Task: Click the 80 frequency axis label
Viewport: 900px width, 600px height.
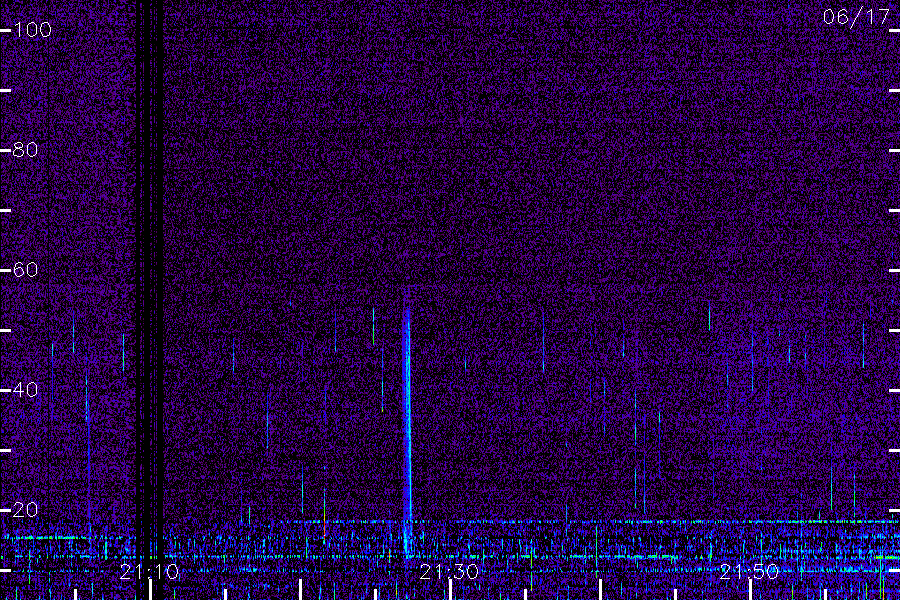Action: point(26,150)
